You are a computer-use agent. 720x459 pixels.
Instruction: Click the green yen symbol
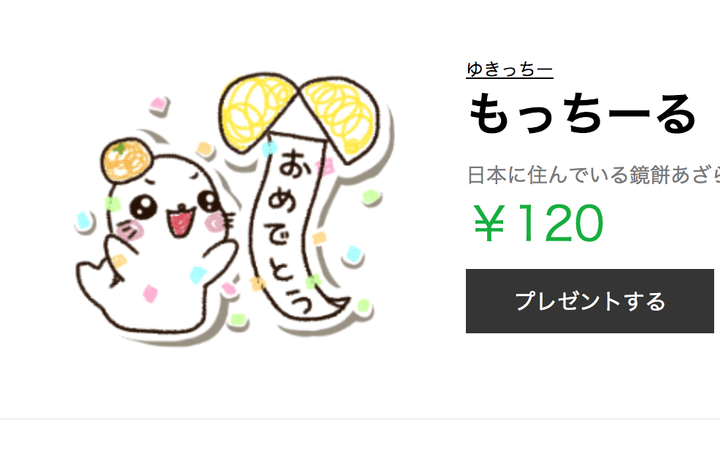[489, 223]
